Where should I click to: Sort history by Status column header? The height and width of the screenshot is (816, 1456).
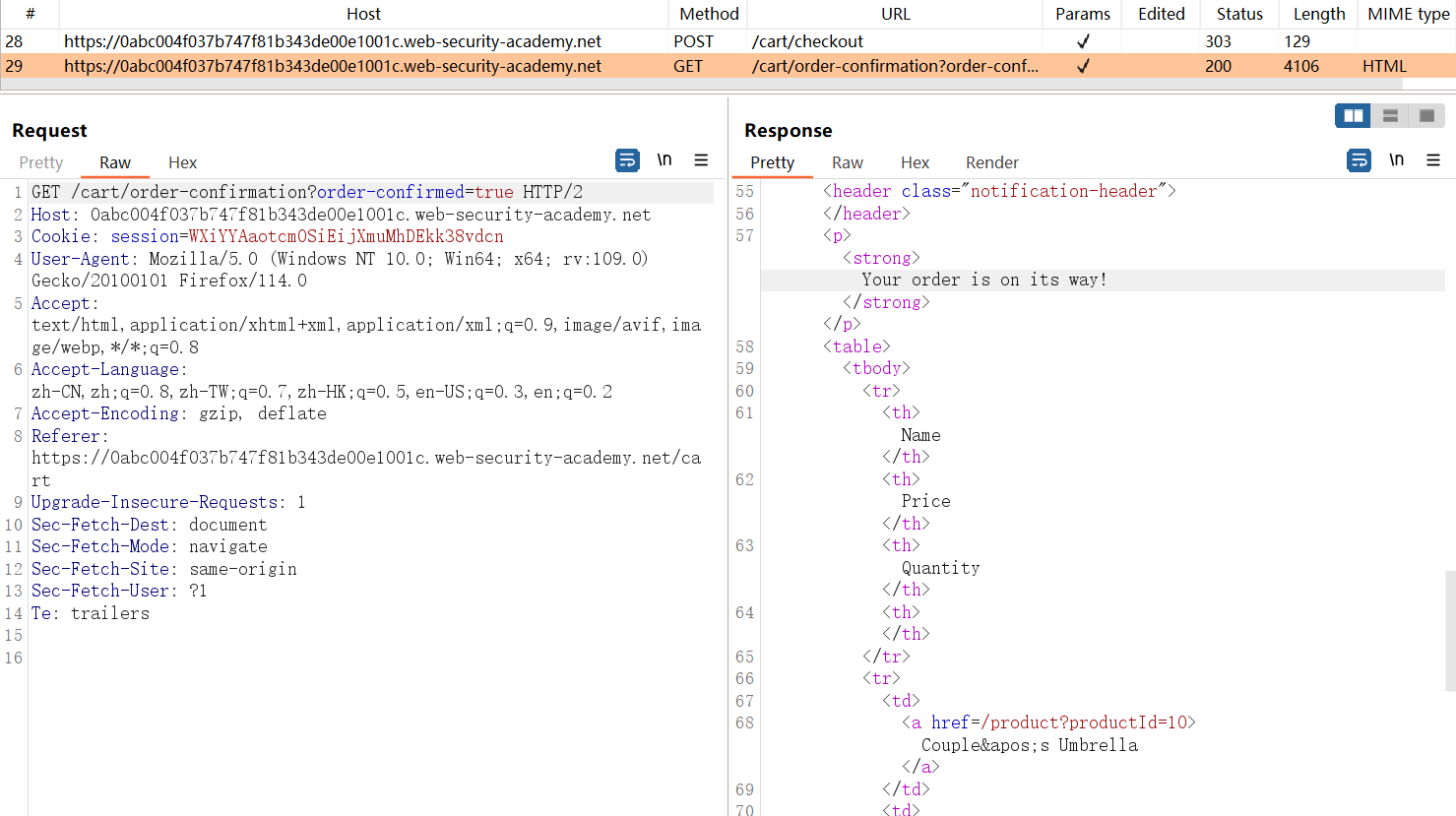pyautogui.click(x=1238, y=14)
